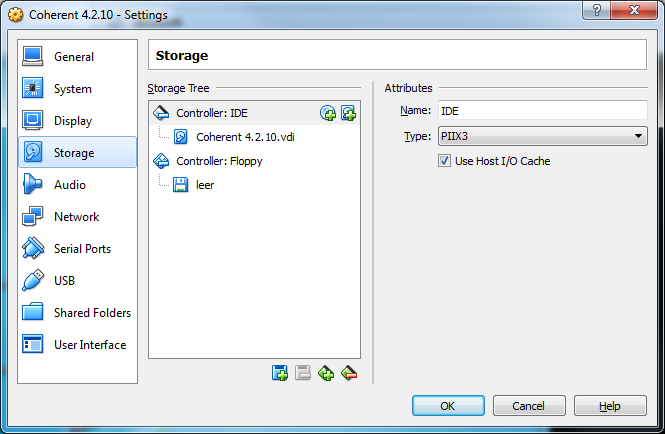This screenshot has width=665, height=434.
Task: Click the add optical drive icon on Controller: IDE
Action: click(328, 113)
